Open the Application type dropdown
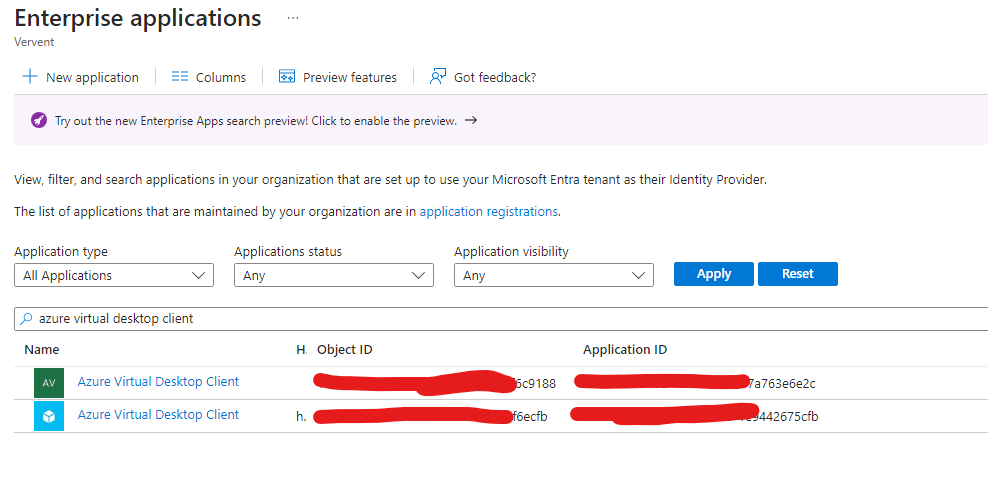 pos(114,275)
